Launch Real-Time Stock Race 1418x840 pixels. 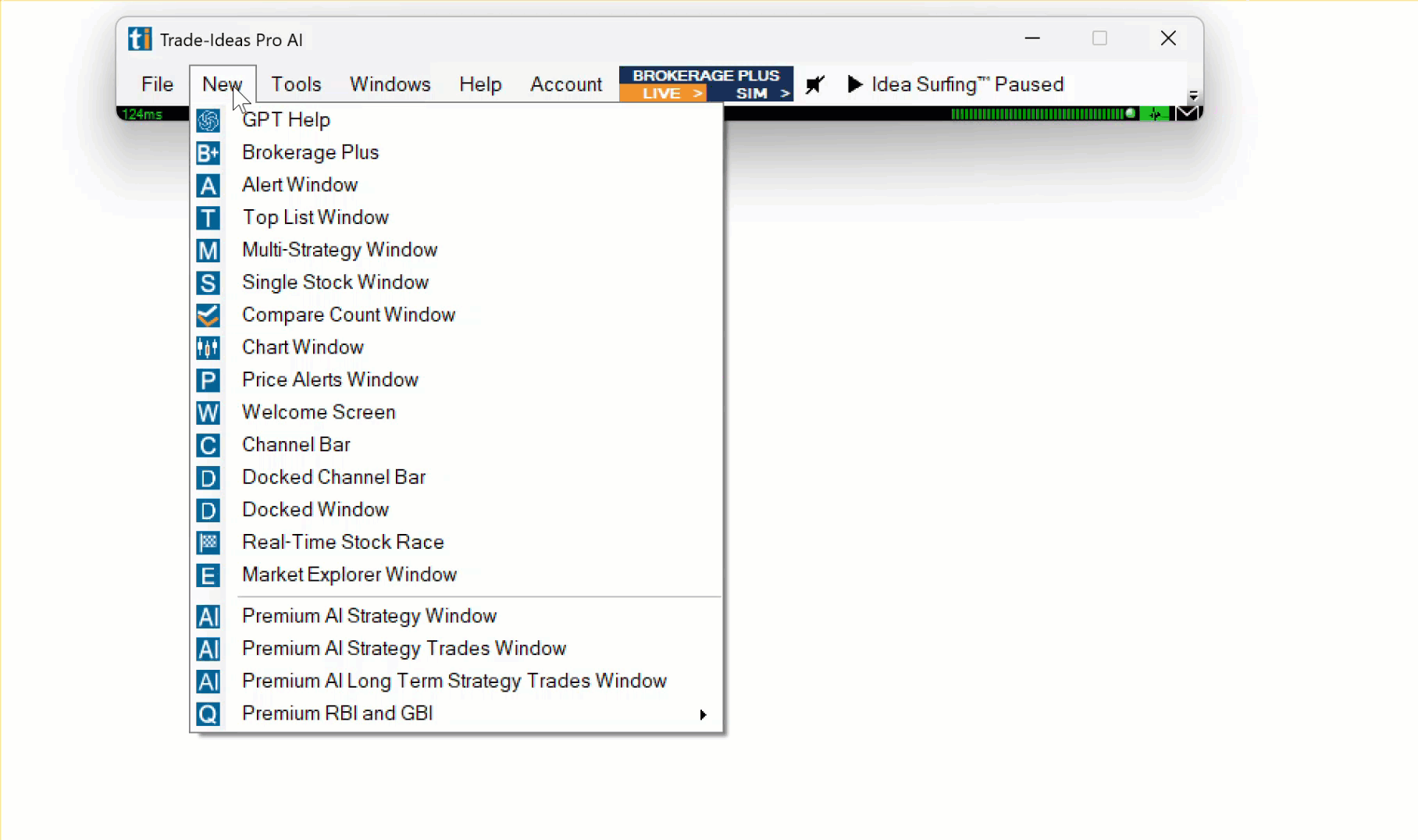coord(457,543)
